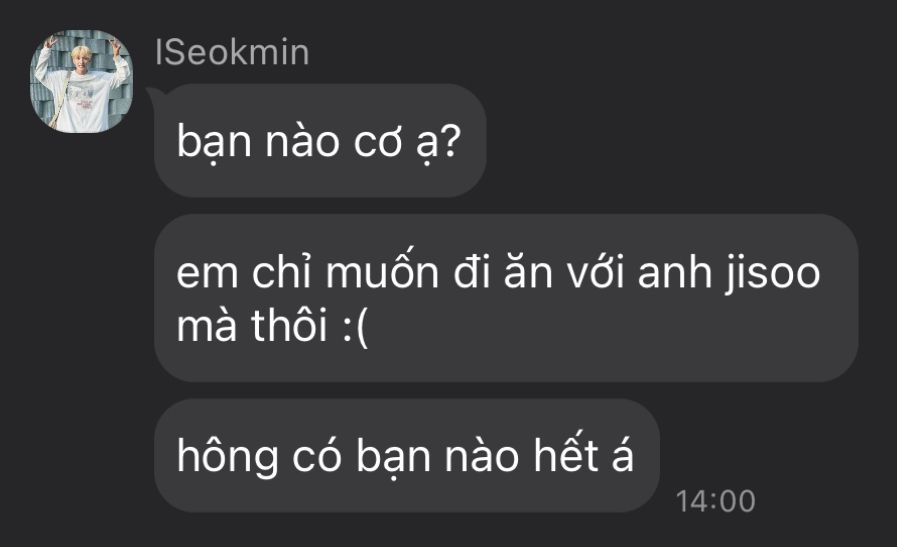Screen dimensions: 897x547
Task: Click the word 'jisoo' in the second message
Action: pyautogui.click(x=773, y=274)
